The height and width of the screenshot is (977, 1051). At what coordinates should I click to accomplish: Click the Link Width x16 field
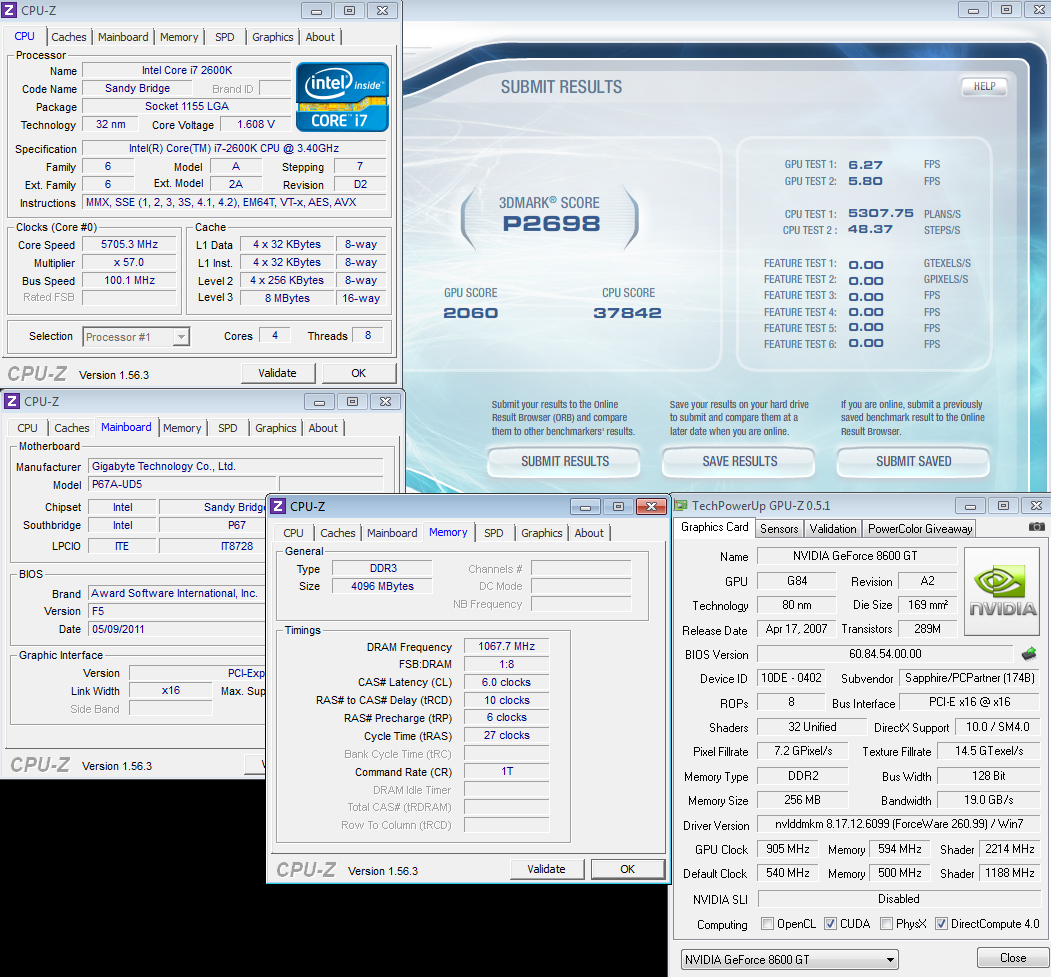click(x=170, y=690)
